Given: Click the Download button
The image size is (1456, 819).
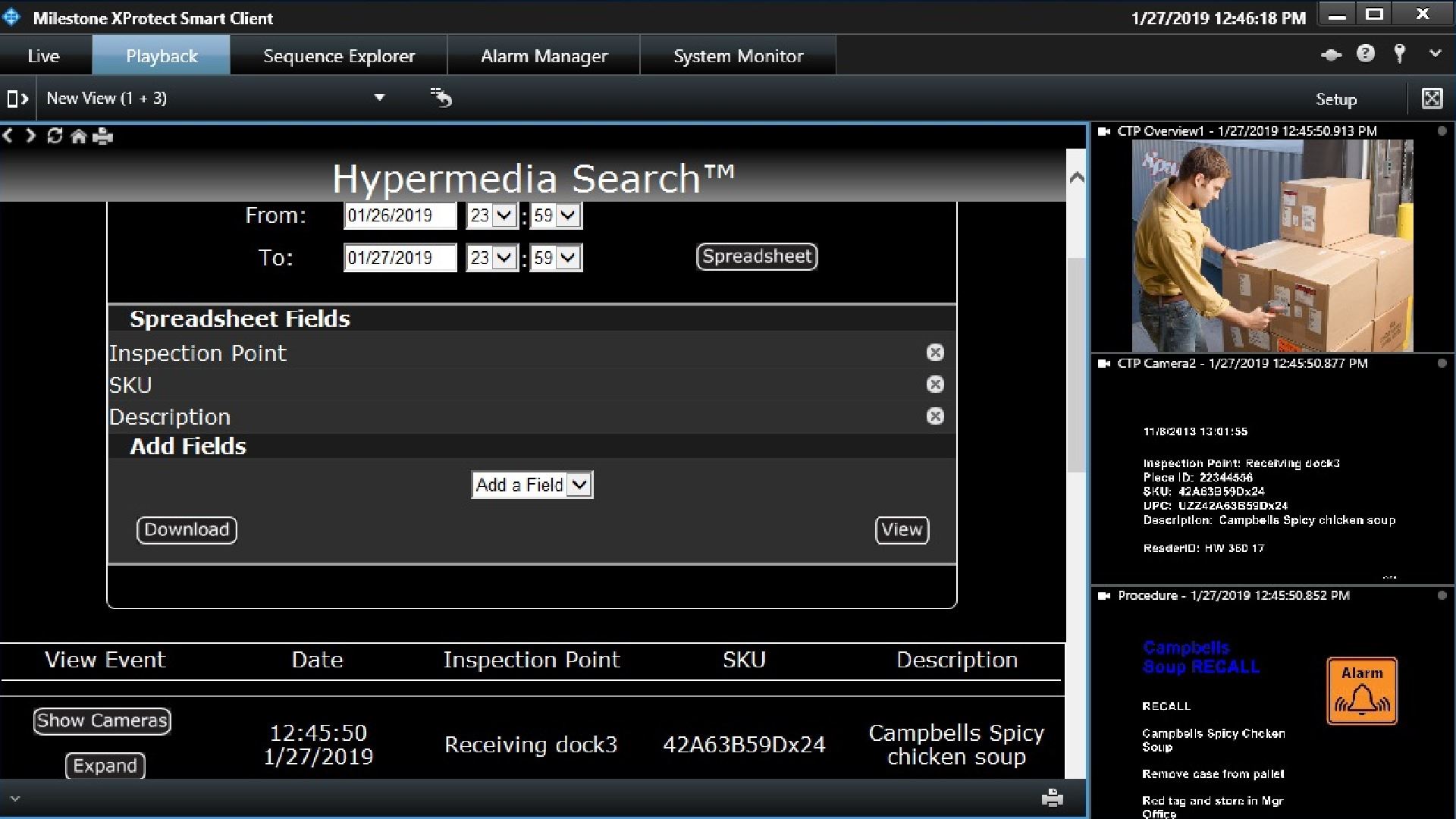Looking at the screenshot, I should [187, 530].
